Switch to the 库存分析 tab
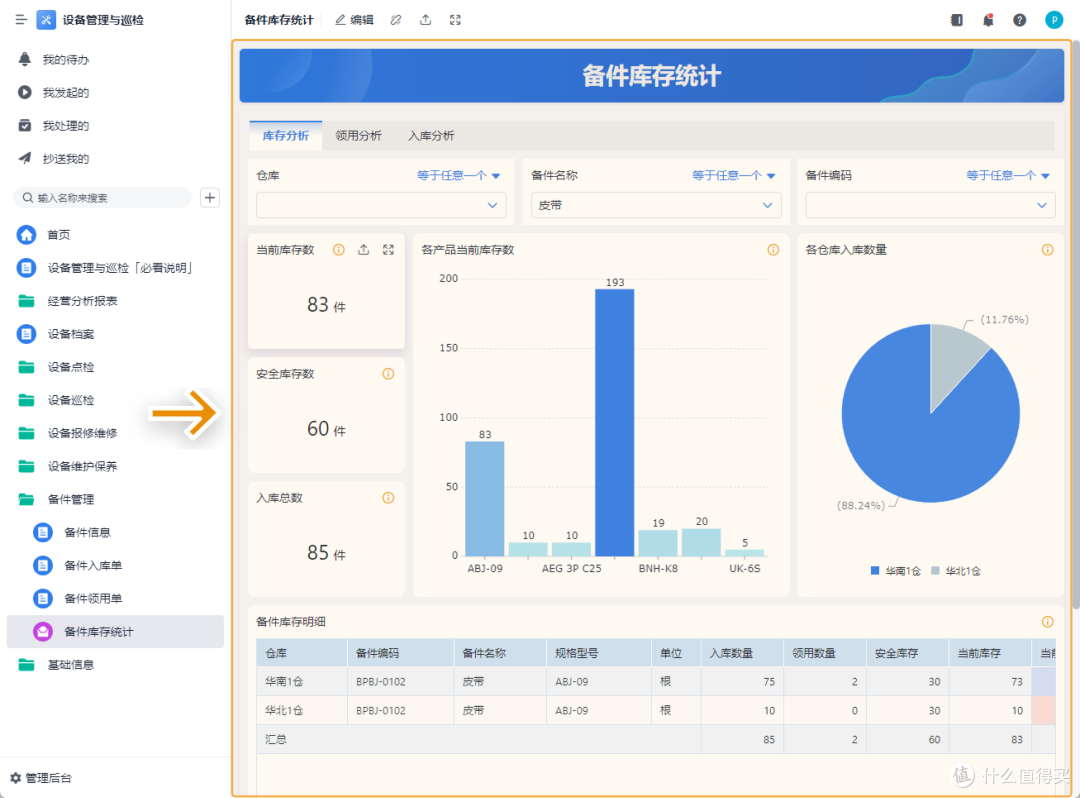Viewport: 1080px width, 798px height. (x=286, y=136)
